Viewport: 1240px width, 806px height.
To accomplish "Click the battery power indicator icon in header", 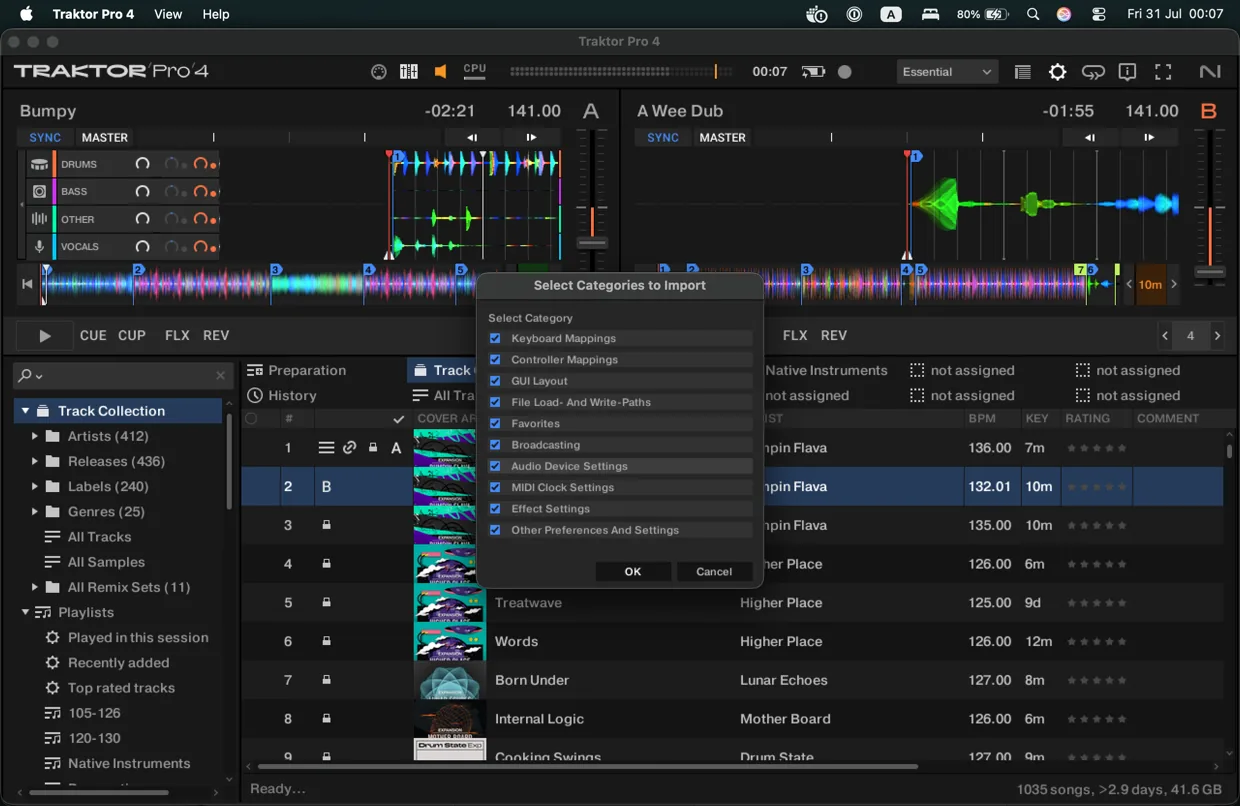I will [x=813, y=72].
